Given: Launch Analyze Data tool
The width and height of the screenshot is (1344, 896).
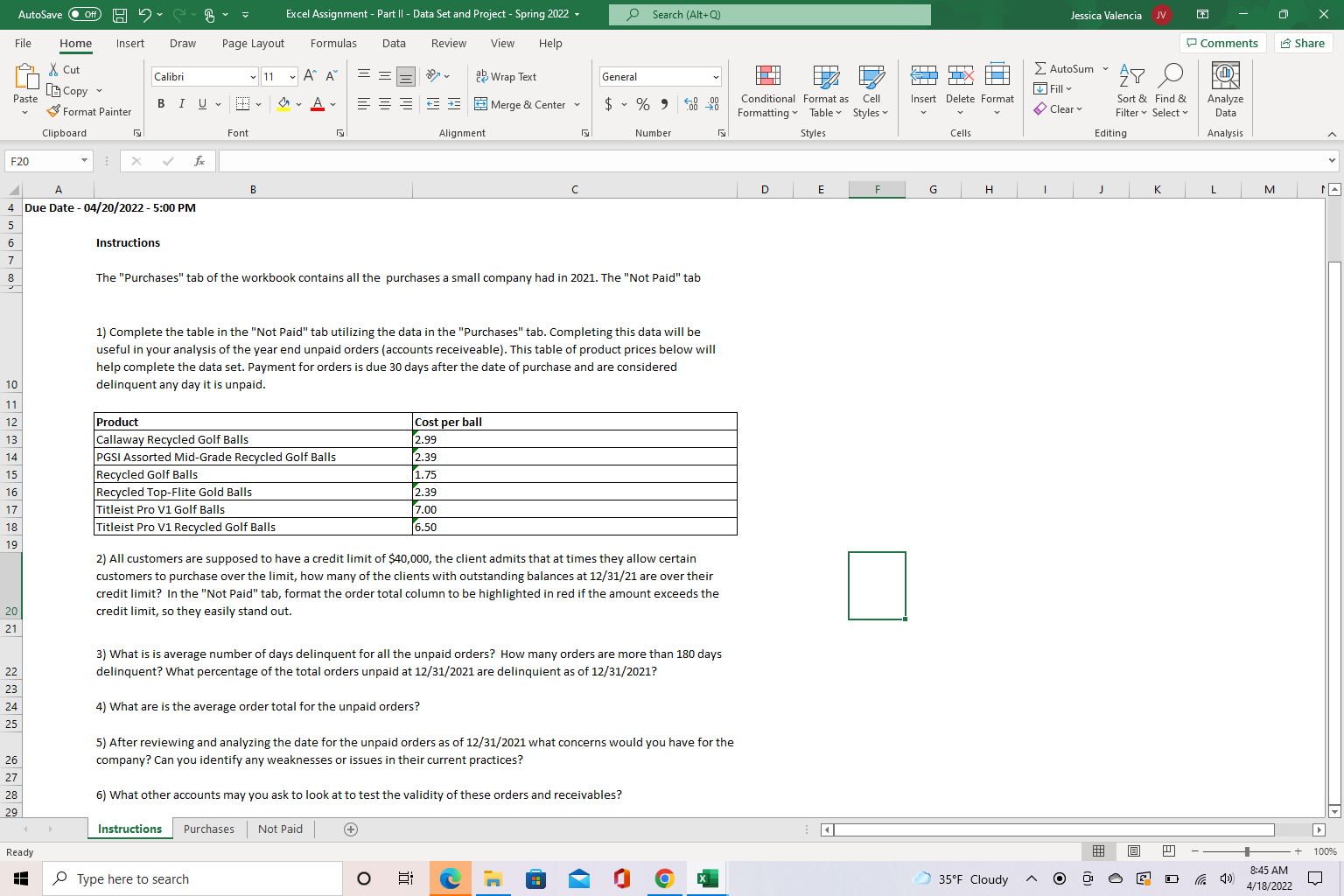Looking at the screenshot, I should (1224, 87).
